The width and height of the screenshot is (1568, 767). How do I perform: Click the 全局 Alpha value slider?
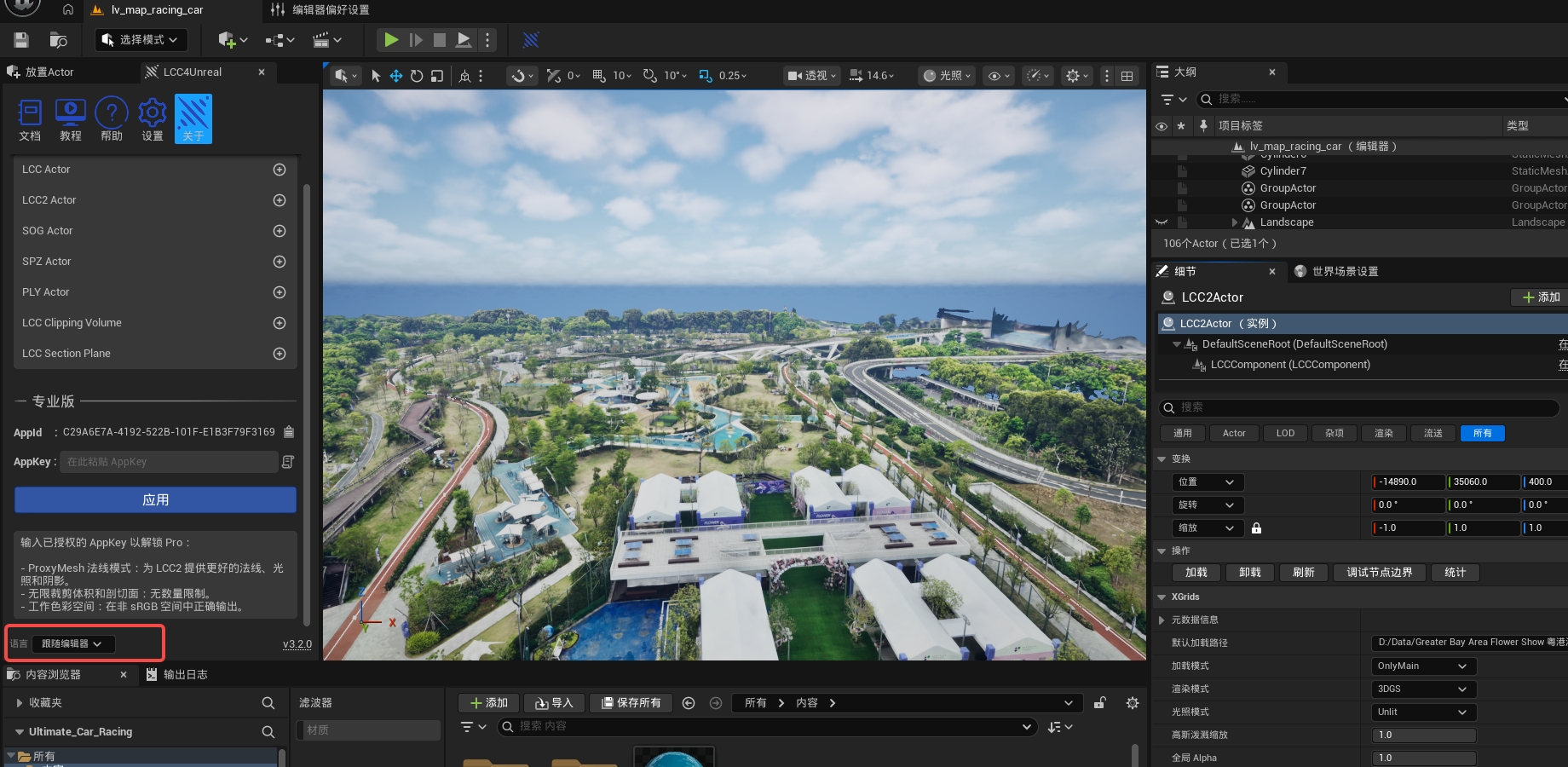coord(1423,758)
